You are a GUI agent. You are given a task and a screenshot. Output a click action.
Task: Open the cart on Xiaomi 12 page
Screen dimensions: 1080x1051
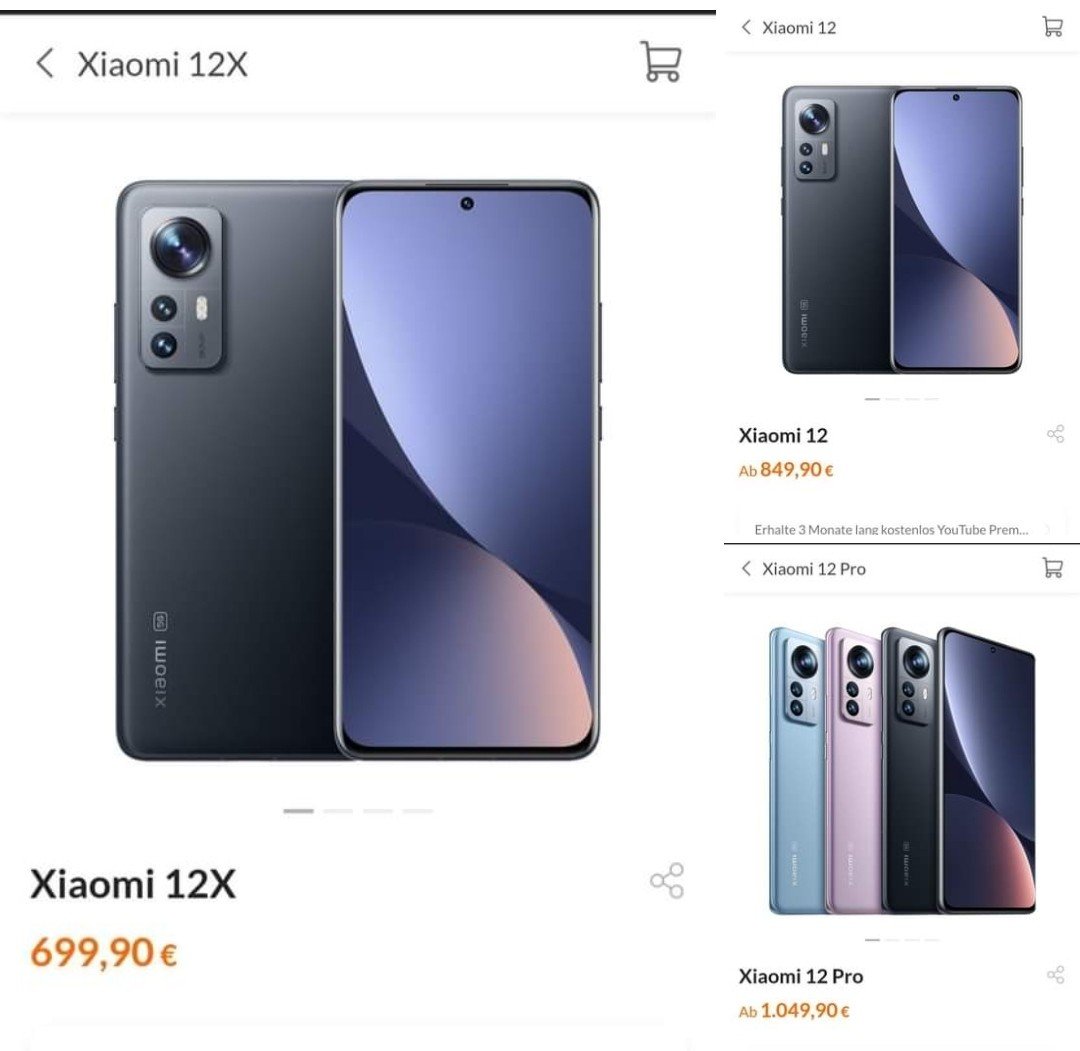1052,27
